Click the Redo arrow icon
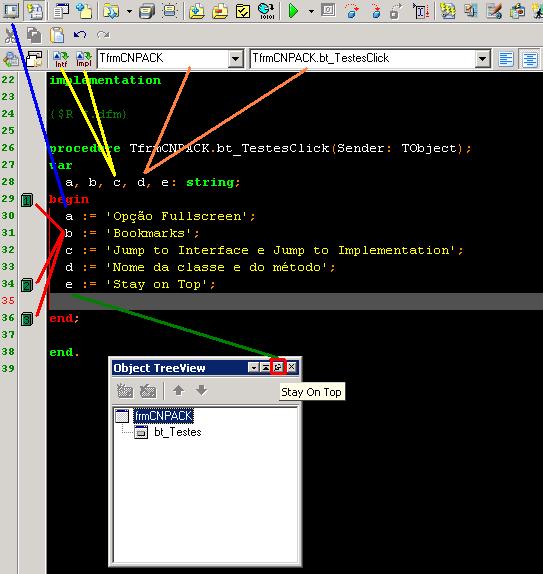Screen dimensions: 543x574 click(x=103, y=35)
